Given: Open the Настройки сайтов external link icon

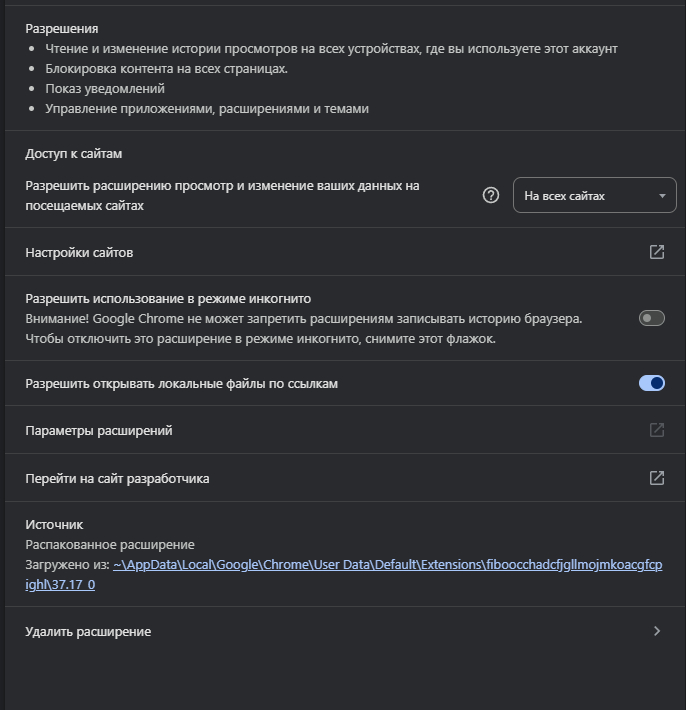Looking at the screenshot, I should (657, 252).
